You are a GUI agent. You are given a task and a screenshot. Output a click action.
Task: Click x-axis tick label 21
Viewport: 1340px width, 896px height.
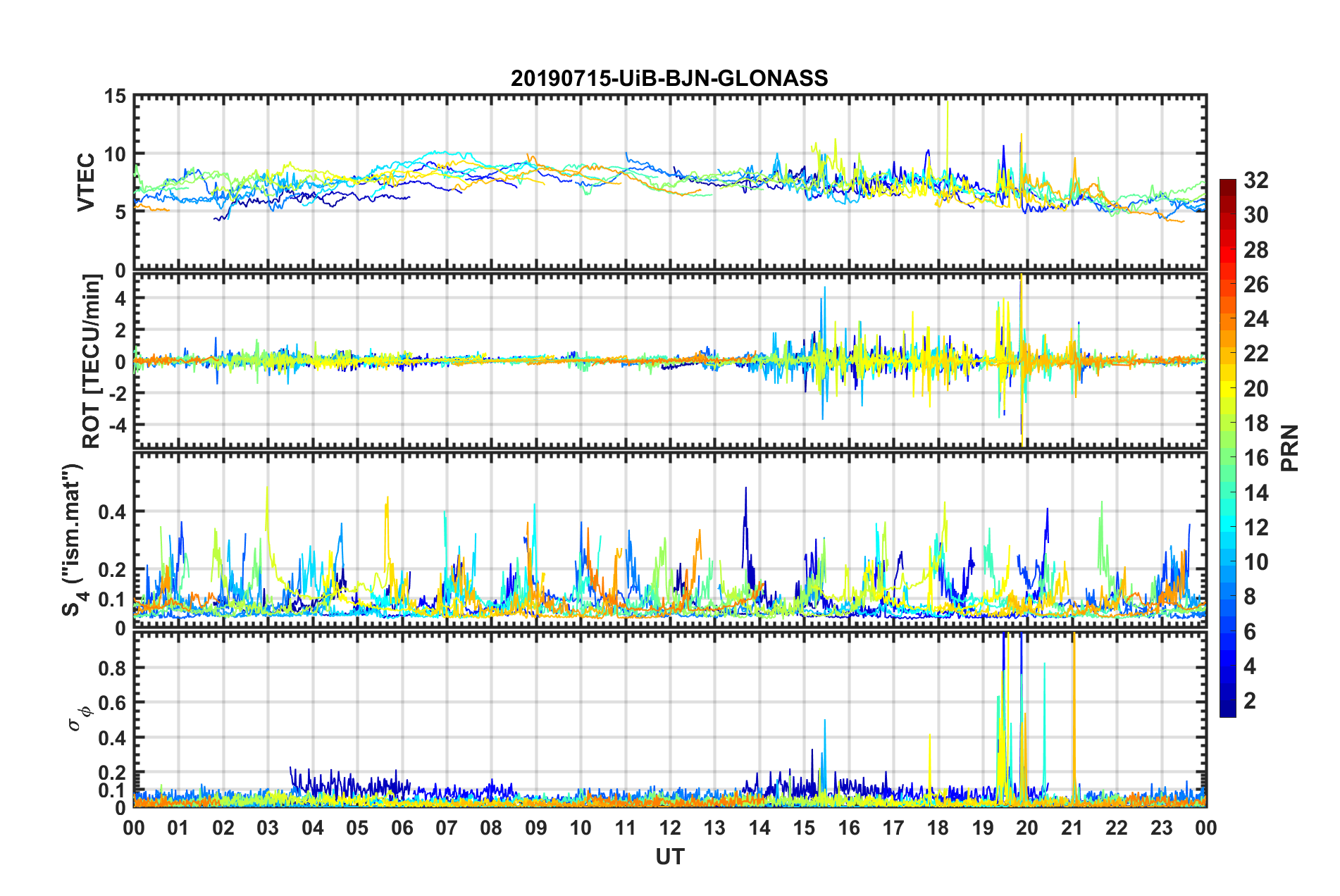coord(1072,828)
